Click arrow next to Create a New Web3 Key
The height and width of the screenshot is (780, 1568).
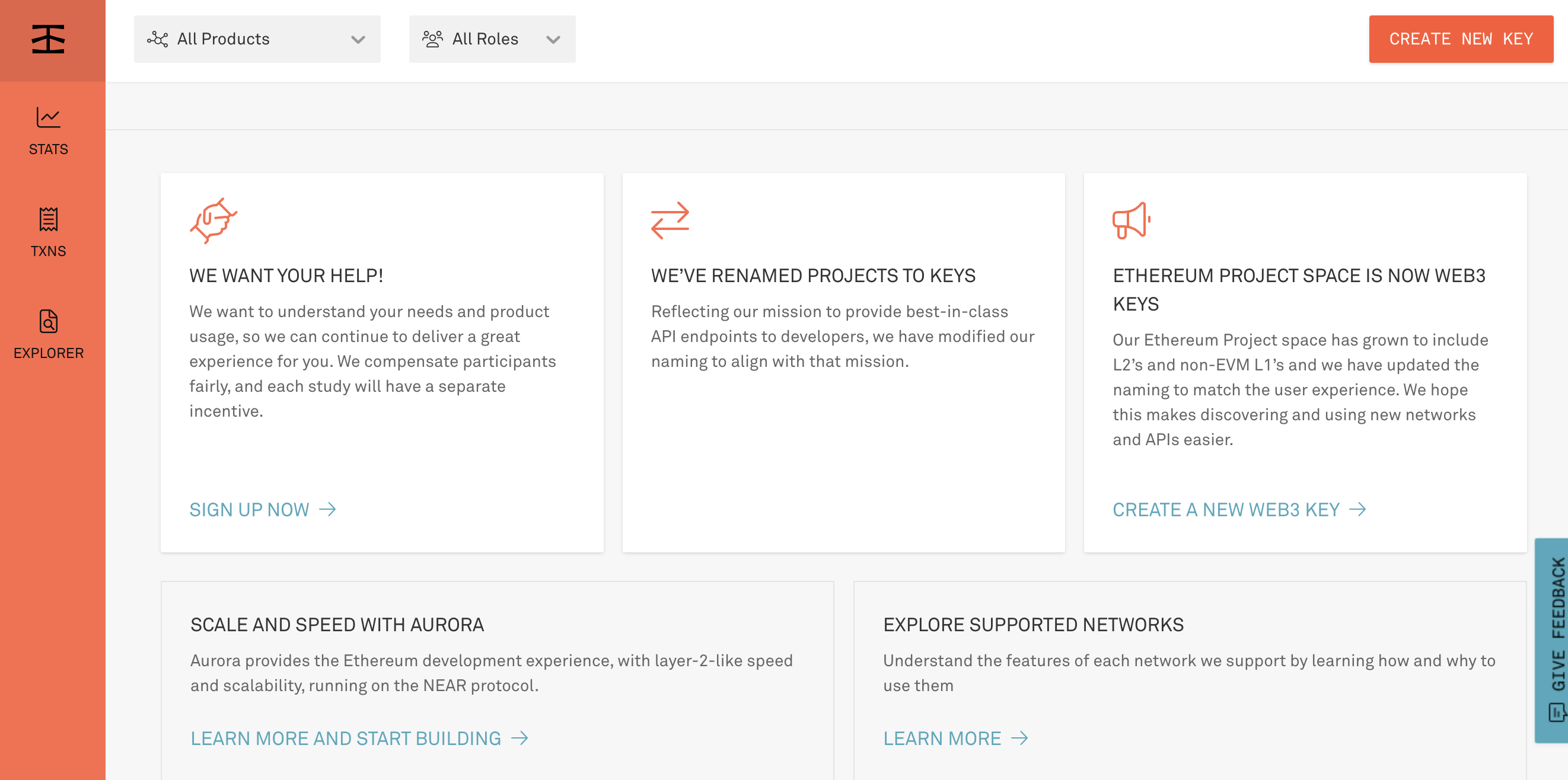[x=1357, y=509]
